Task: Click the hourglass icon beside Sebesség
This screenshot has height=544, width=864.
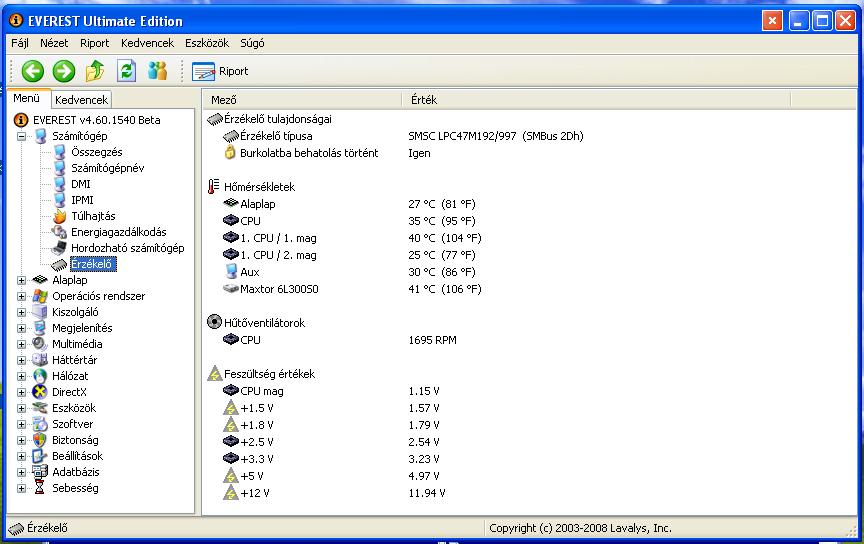Action: point(40,488)
